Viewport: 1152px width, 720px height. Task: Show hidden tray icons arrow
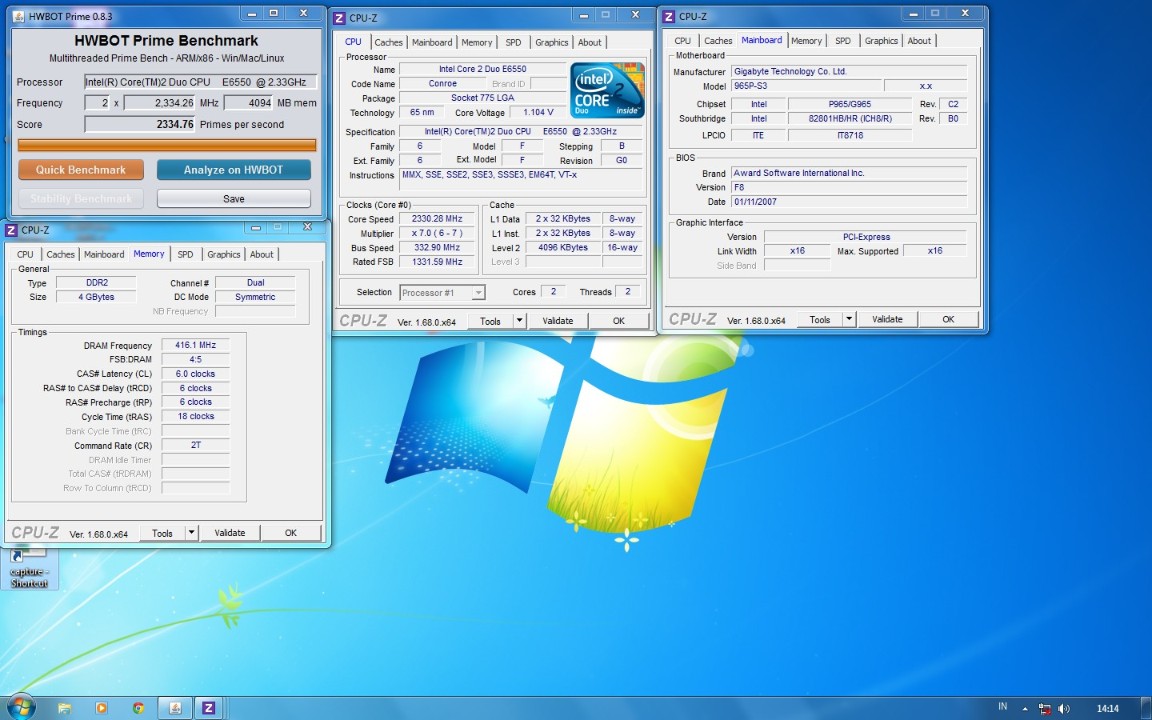coord(1025,709)
